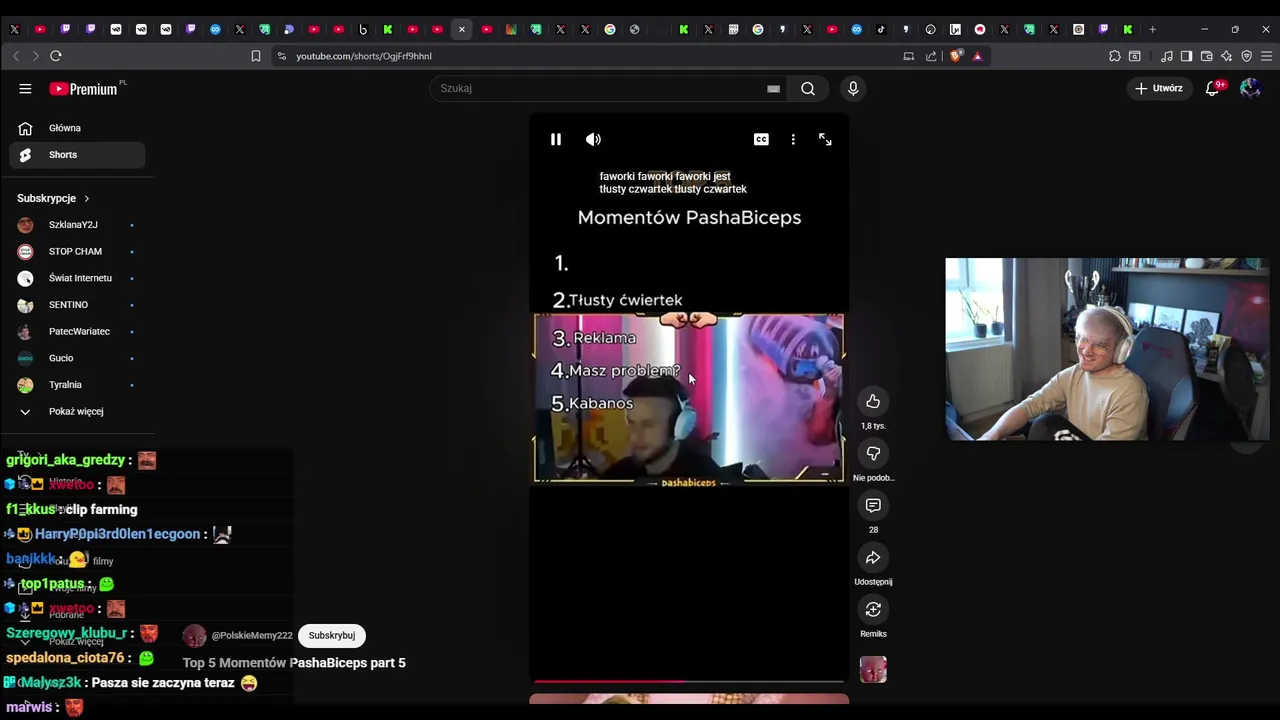Go back with browser back arrow
The width and height of the screenshot is (1280, 720).
tap(15, 56)
